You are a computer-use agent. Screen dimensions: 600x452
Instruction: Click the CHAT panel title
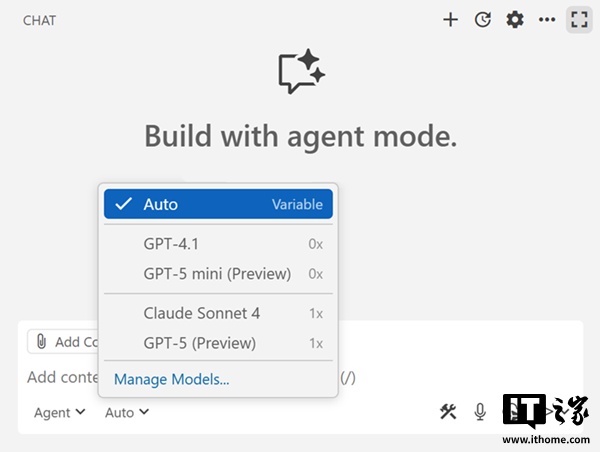(x=39, y=20)
